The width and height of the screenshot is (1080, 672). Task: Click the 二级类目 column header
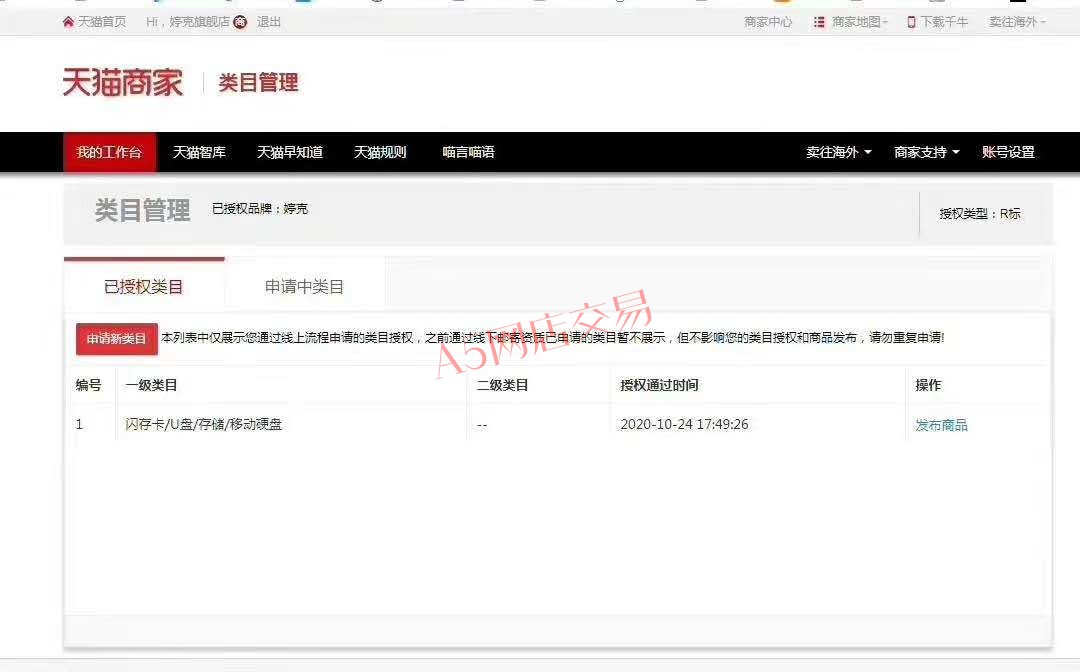(x=502, y=386)
